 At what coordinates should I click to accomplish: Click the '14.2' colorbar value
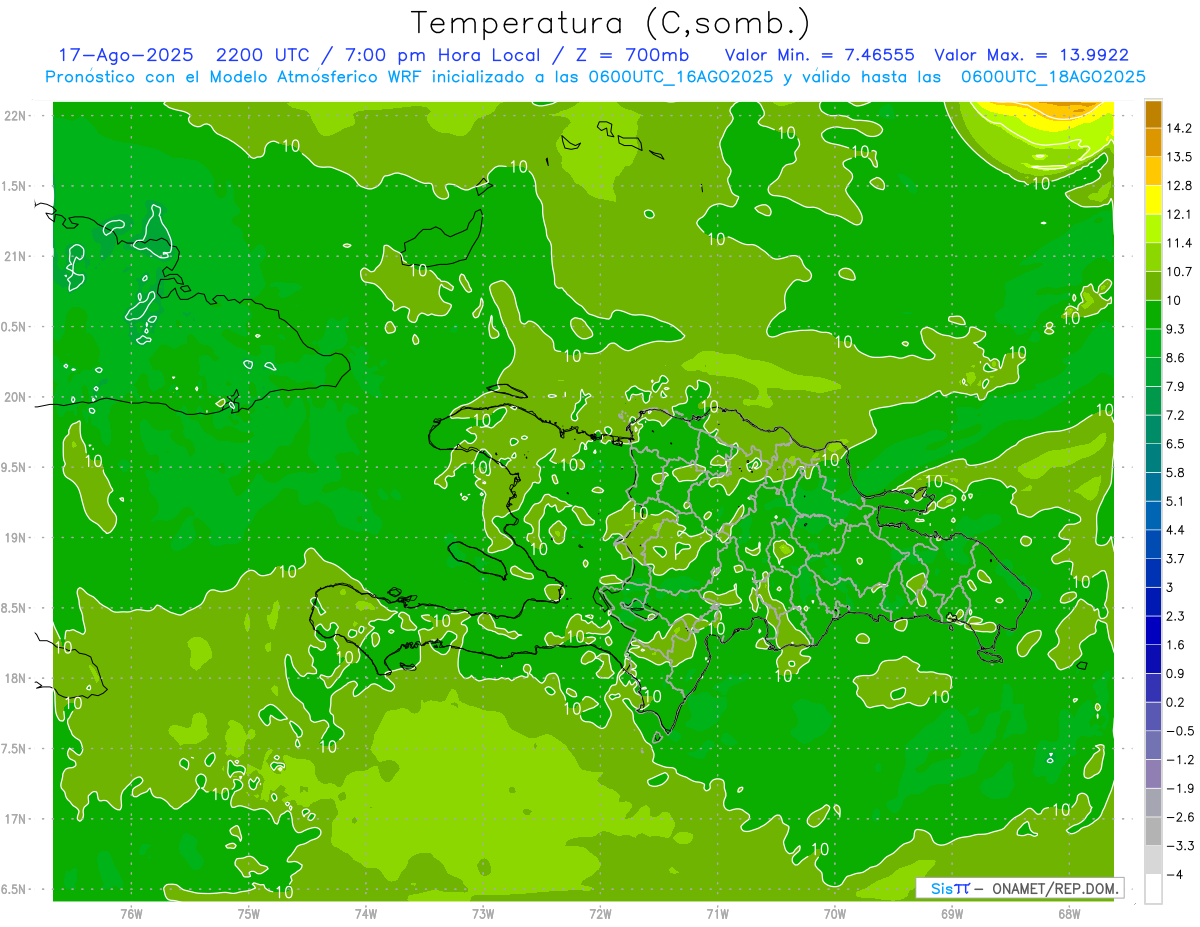point(1180,128)
